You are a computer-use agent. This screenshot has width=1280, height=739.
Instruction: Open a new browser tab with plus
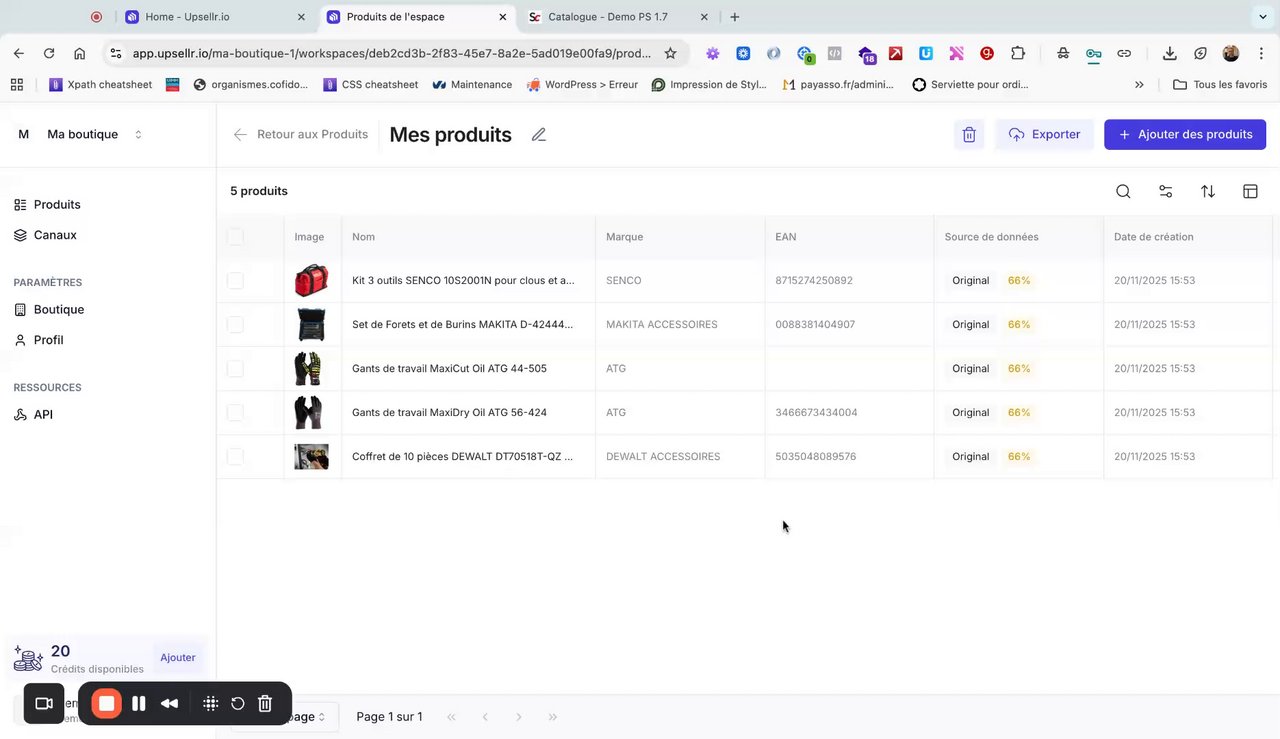[x=735, y=17]
